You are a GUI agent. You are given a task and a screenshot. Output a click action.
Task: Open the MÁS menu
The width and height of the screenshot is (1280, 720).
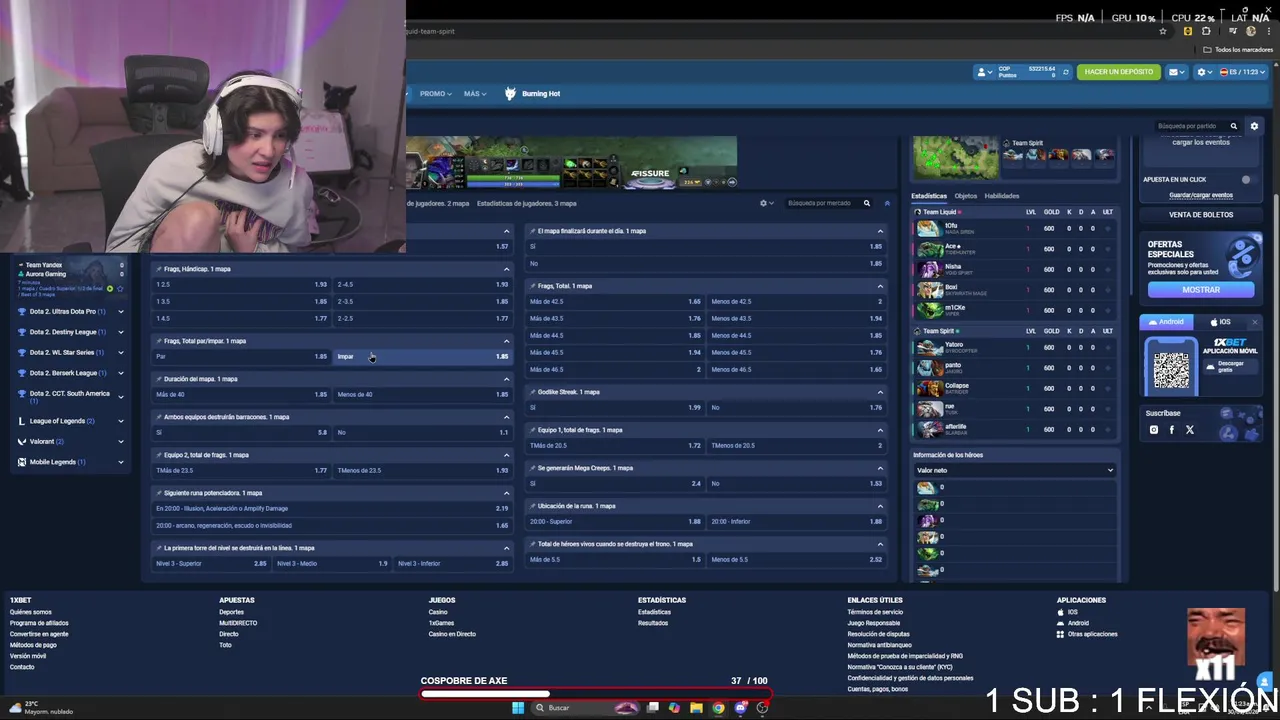pyautogui.click(x=474, y=94)
